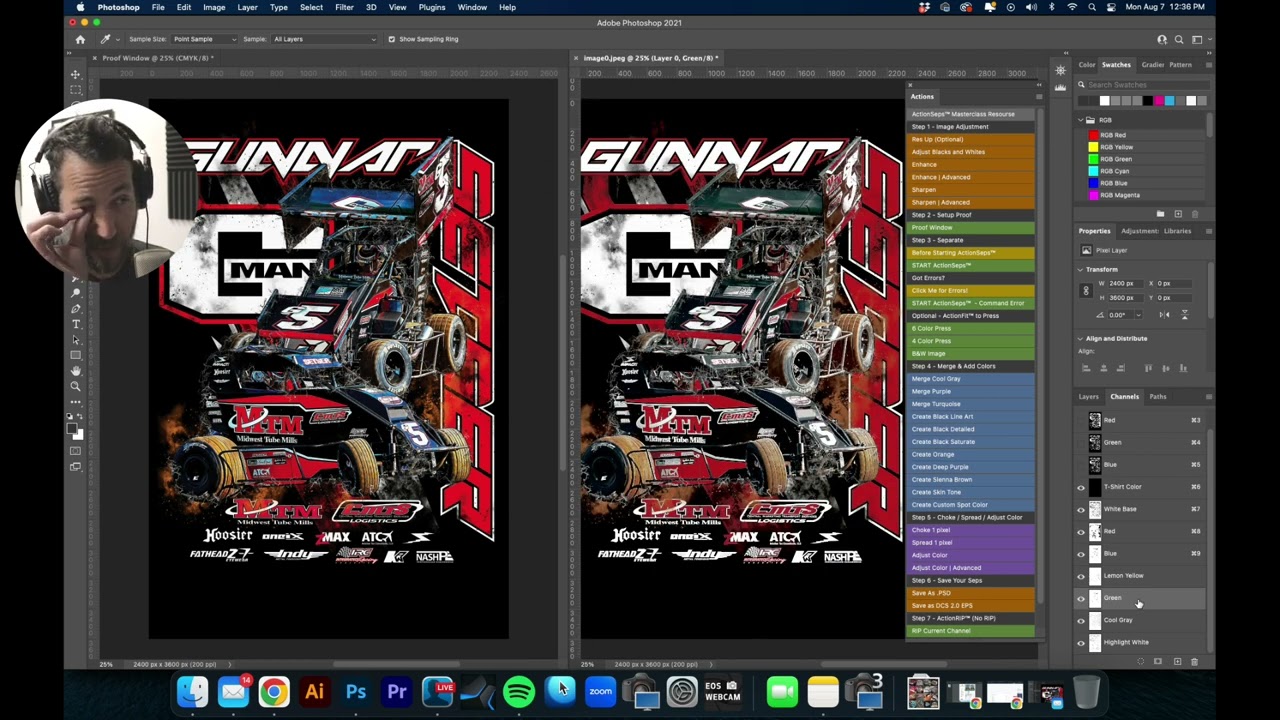The height and width of the screenshot is (720, 1280).
Task: Open Adobe Illustrator from the dock
Action: pyautogui.click(x=314, y=691)
